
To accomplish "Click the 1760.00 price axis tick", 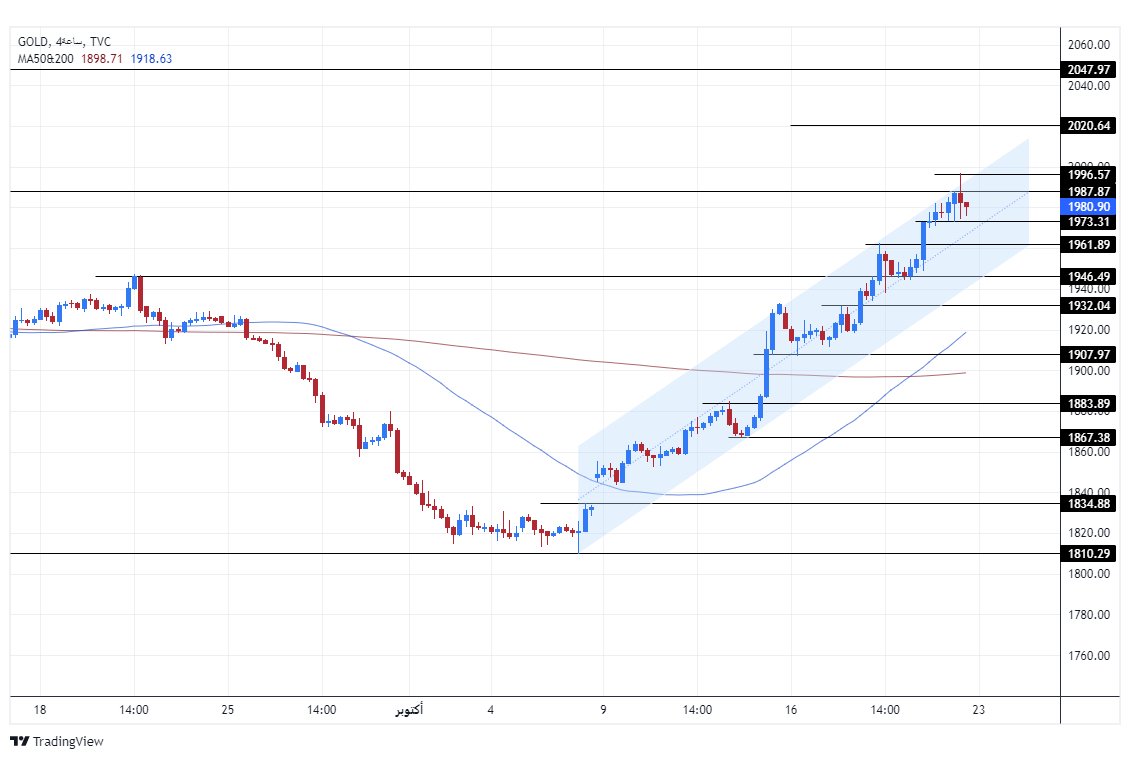I will tap(1088, 656).
